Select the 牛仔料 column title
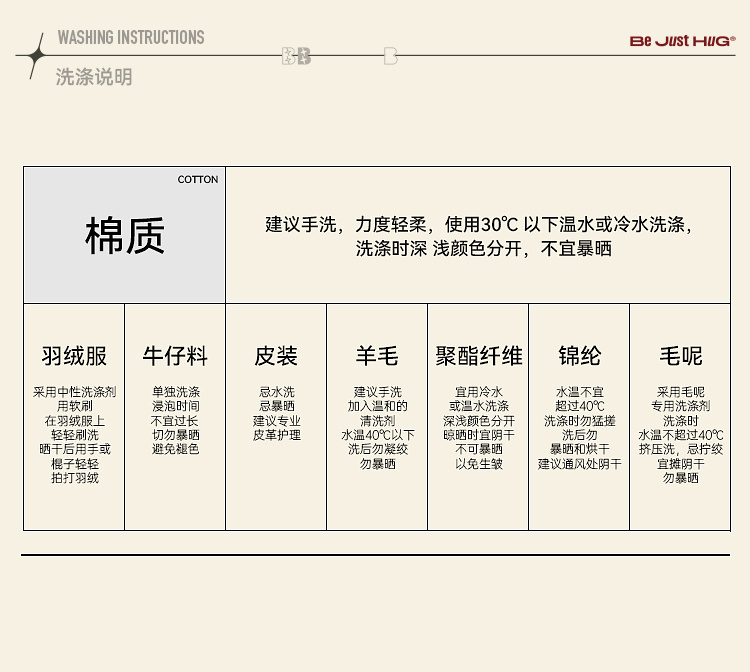The height and width of the screenshot is (672, 750). [175, 356]
